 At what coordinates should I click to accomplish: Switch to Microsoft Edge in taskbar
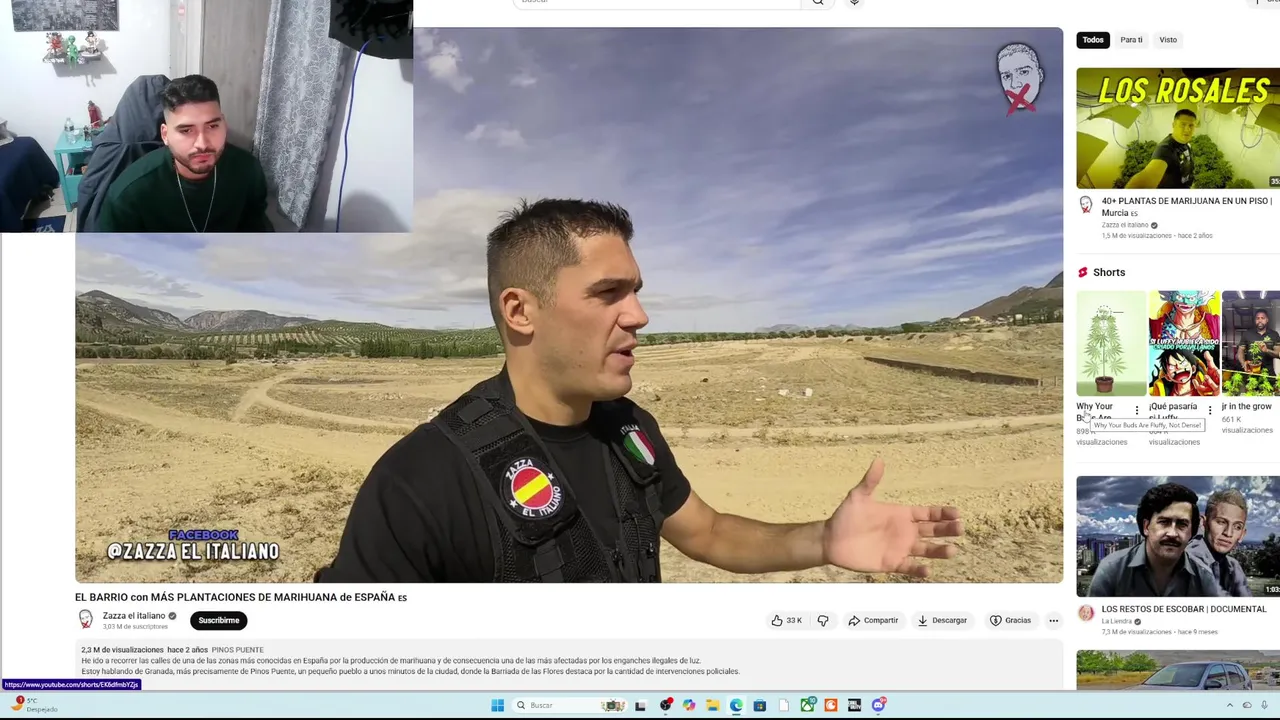click(x=736, y=705)
